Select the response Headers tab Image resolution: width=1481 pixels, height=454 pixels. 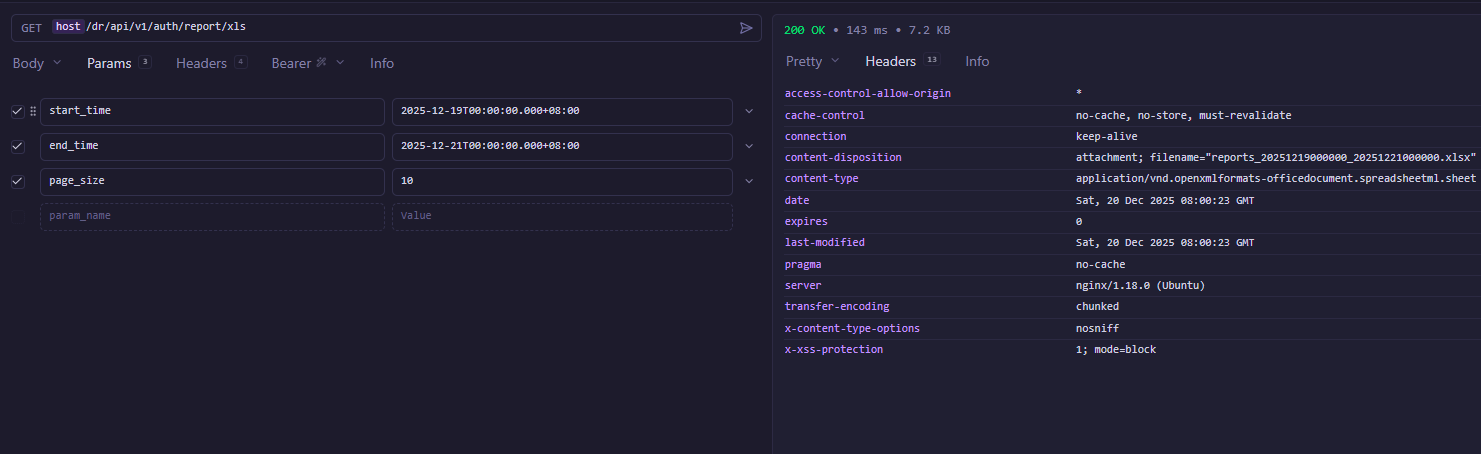pos(890,62)
